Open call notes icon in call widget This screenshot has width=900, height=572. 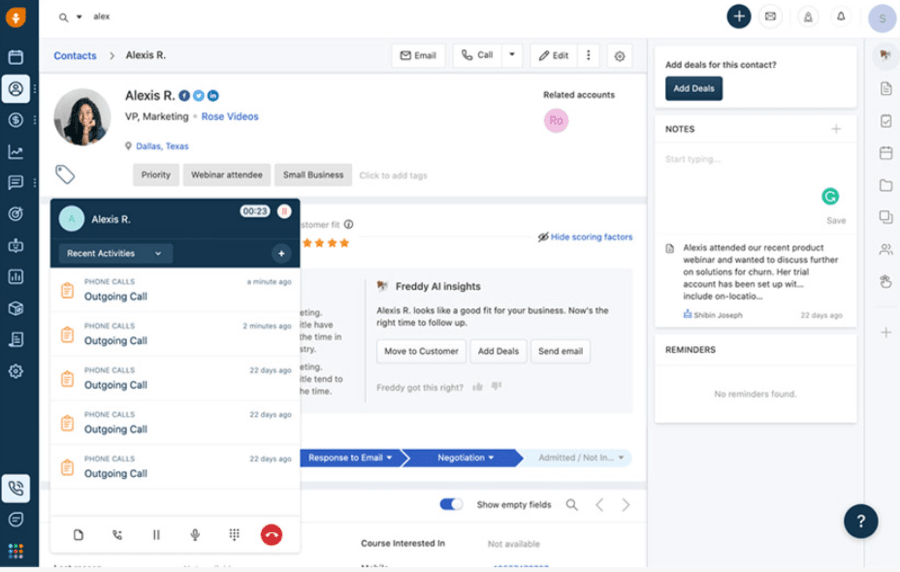[x=79, y=535]
